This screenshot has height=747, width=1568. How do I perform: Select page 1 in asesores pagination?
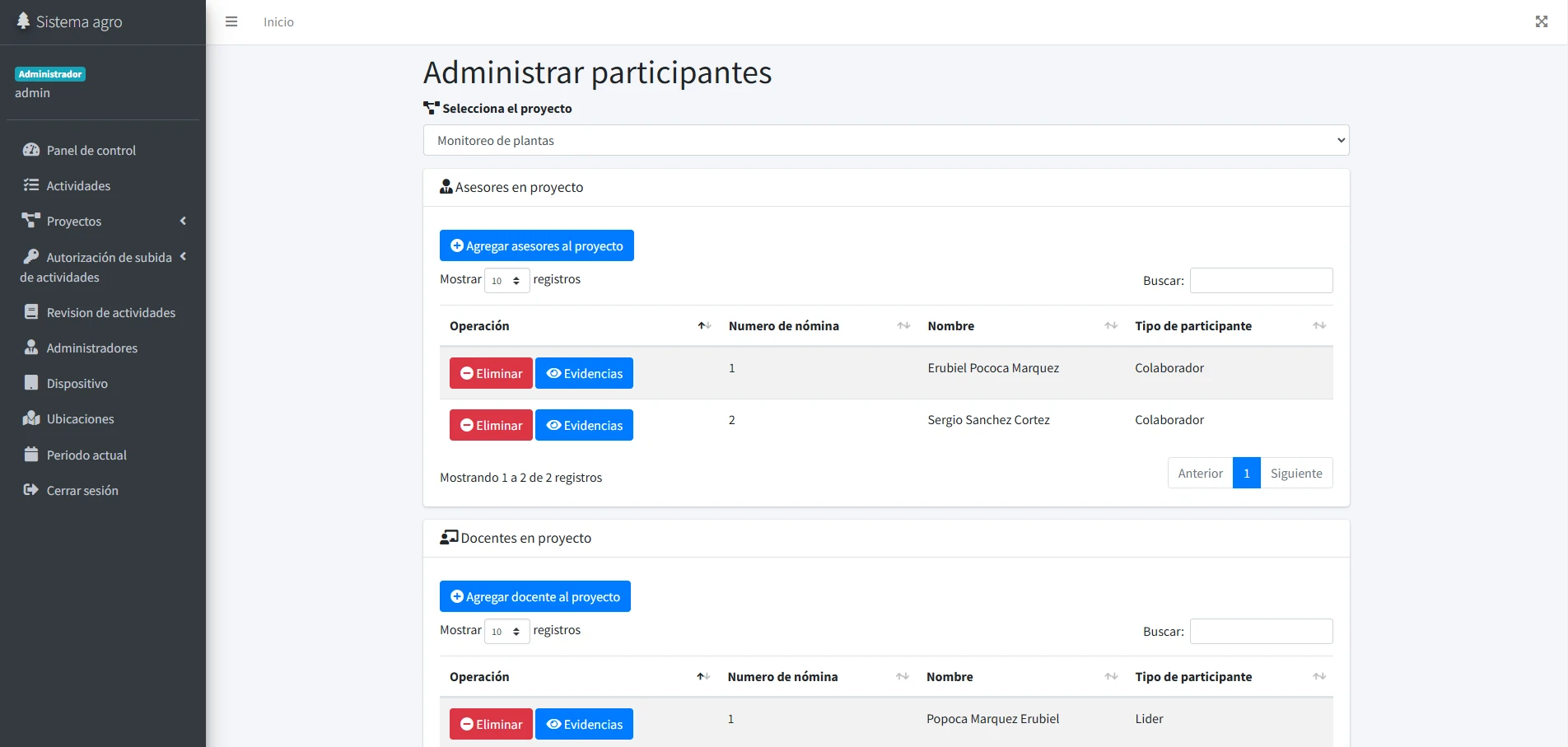[1247, 473]
